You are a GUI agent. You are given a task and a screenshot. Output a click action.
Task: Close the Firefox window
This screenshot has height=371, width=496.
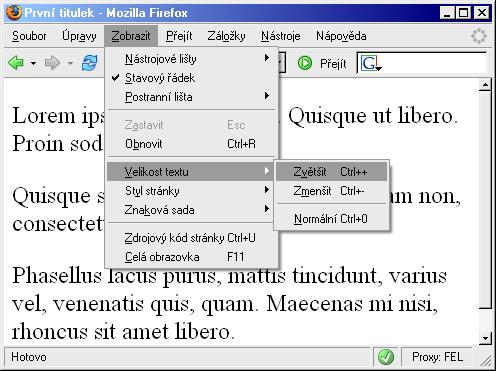481,13
